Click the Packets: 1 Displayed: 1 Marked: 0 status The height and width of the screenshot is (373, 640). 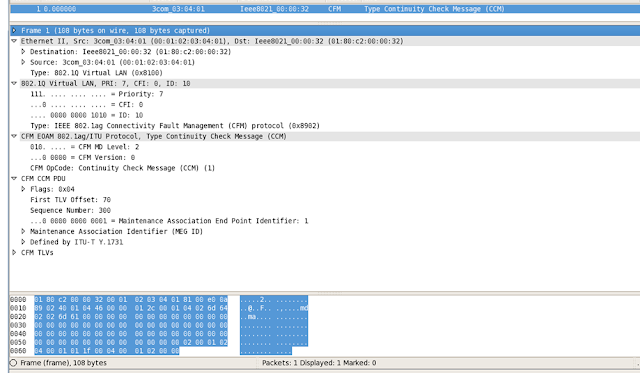(x=319, y=363)
